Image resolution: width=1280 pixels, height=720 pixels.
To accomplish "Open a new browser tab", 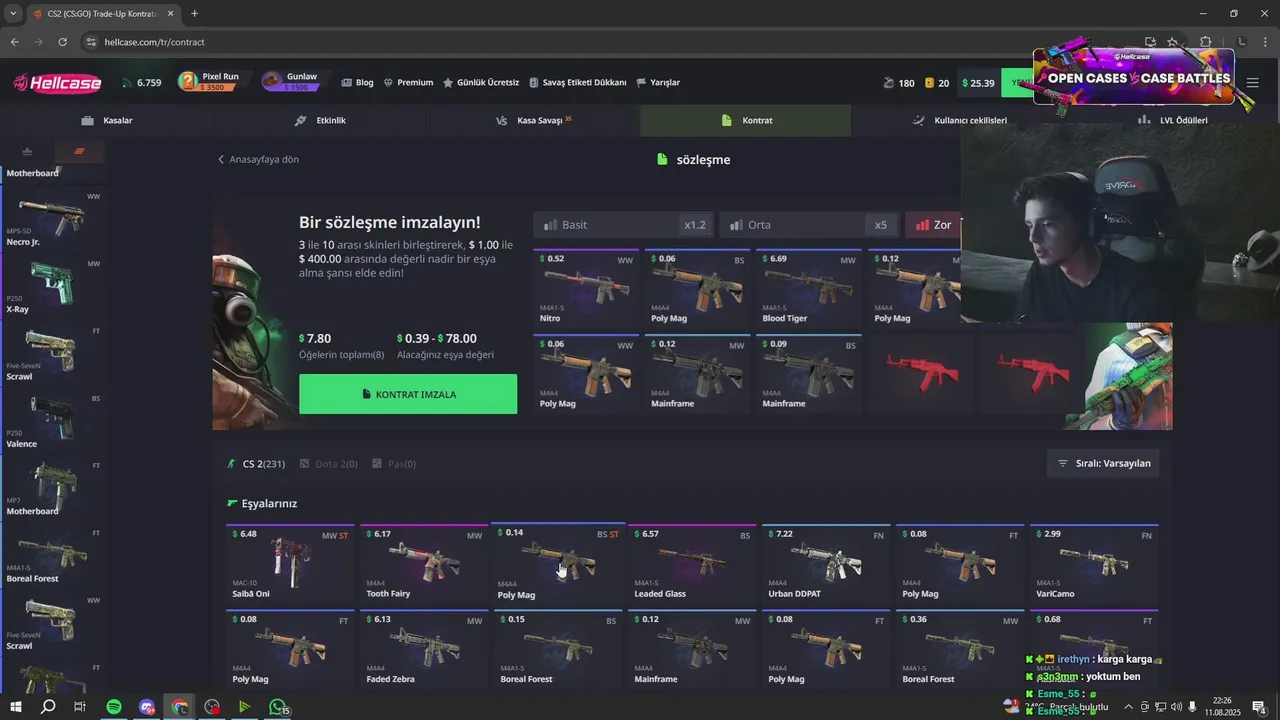I will click(x=194, y=14).
